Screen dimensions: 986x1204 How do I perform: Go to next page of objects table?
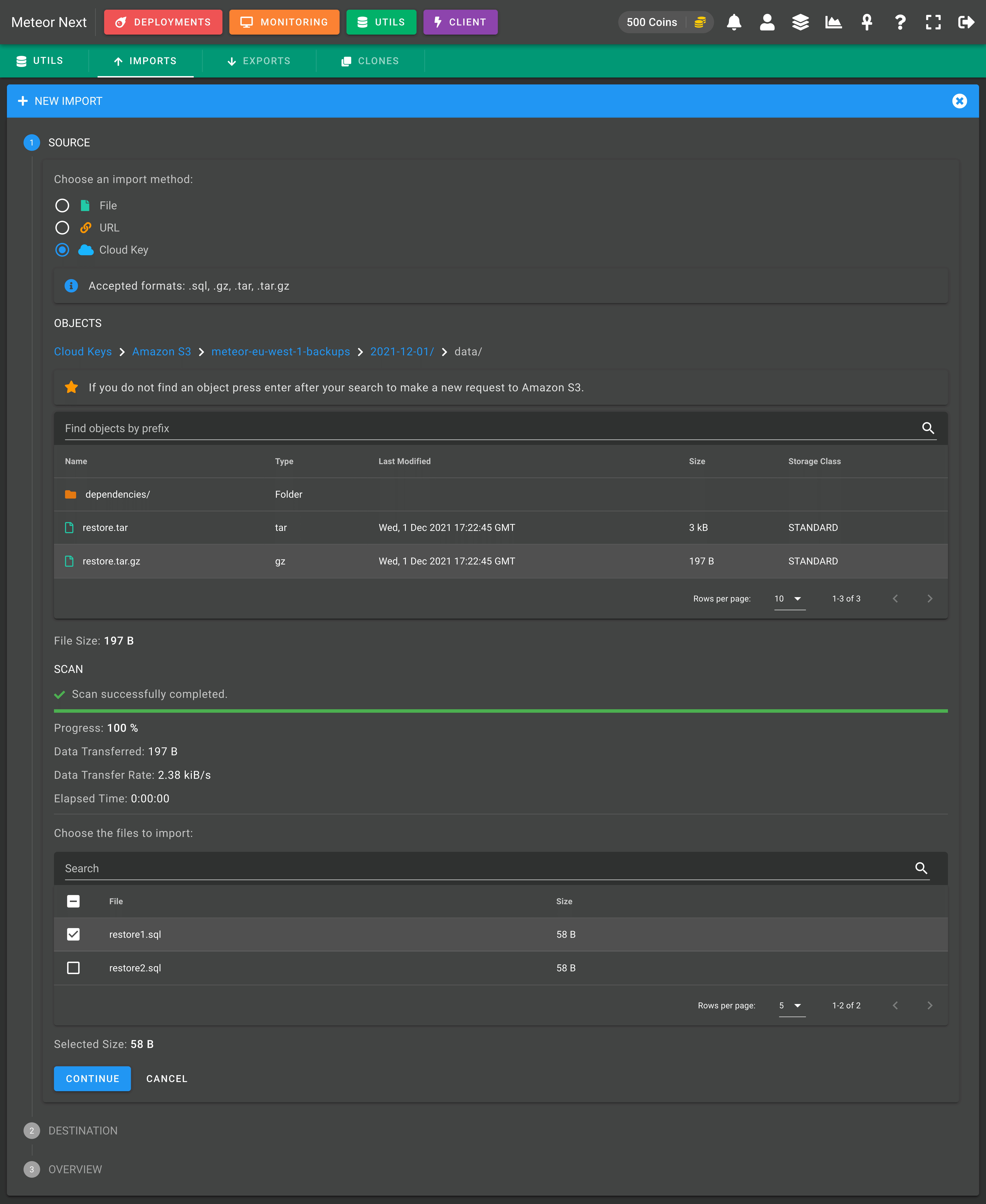click(x=930, y=599)
